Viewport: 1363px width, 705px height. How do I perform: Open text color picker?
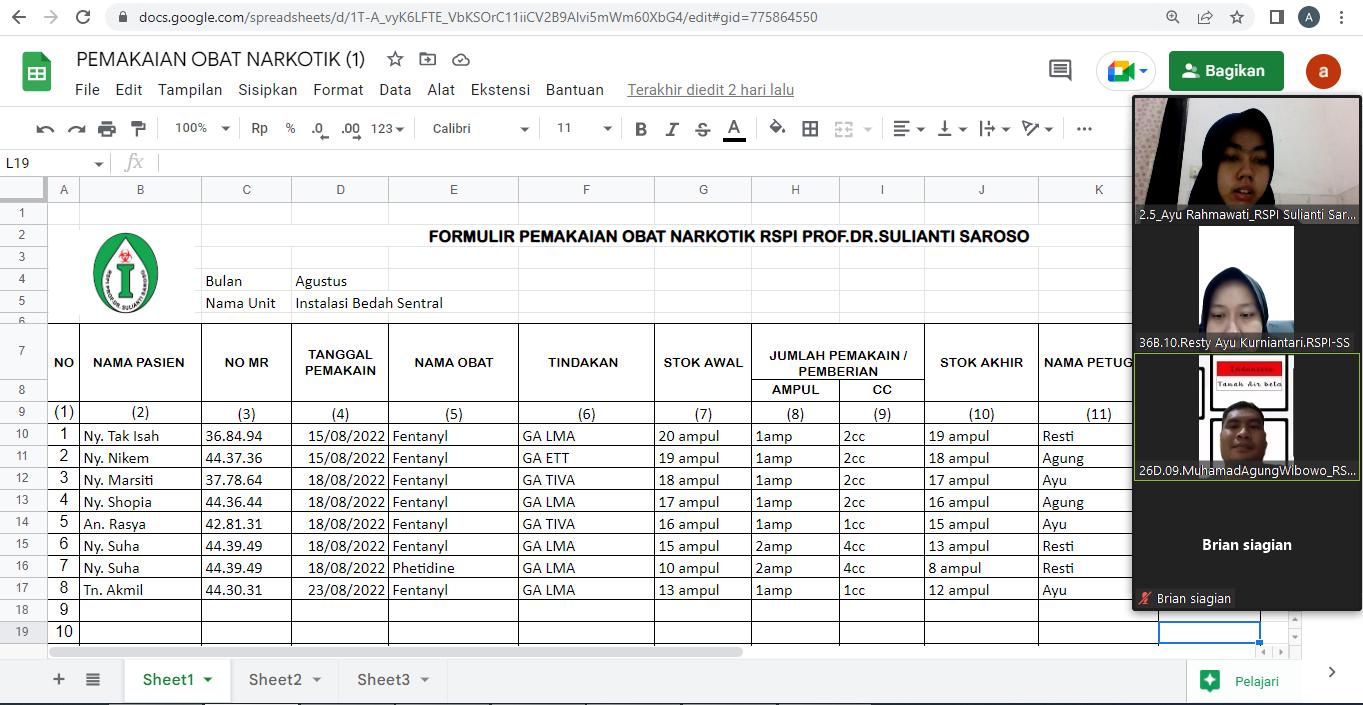click(734, 129)
